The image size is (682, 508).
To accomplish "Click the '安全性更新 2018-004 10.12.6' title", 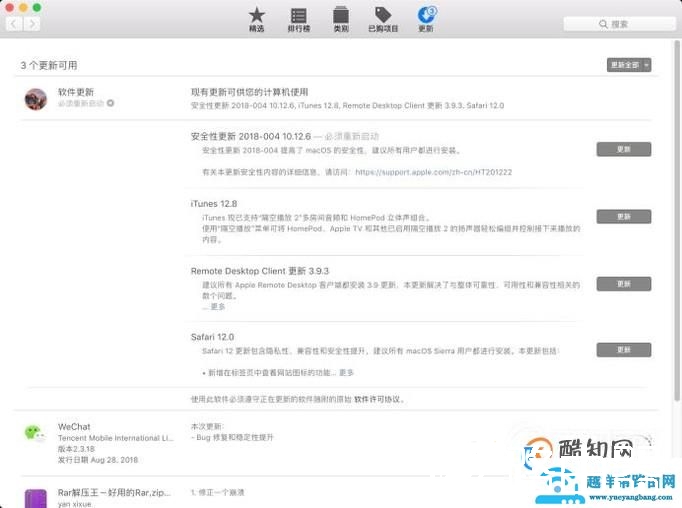I will (251, 136).
